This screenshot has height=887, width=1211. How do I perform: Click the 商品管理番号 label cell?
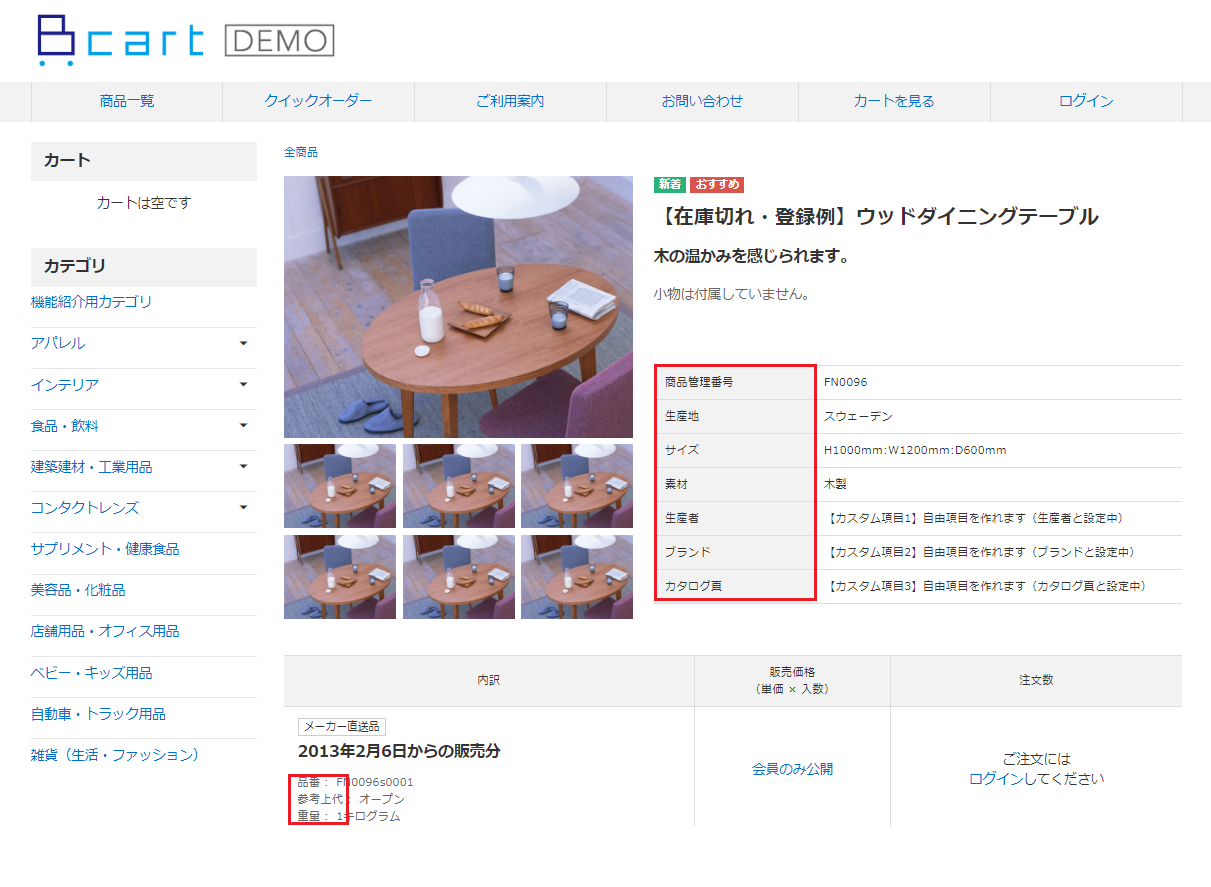pos(735,382)
